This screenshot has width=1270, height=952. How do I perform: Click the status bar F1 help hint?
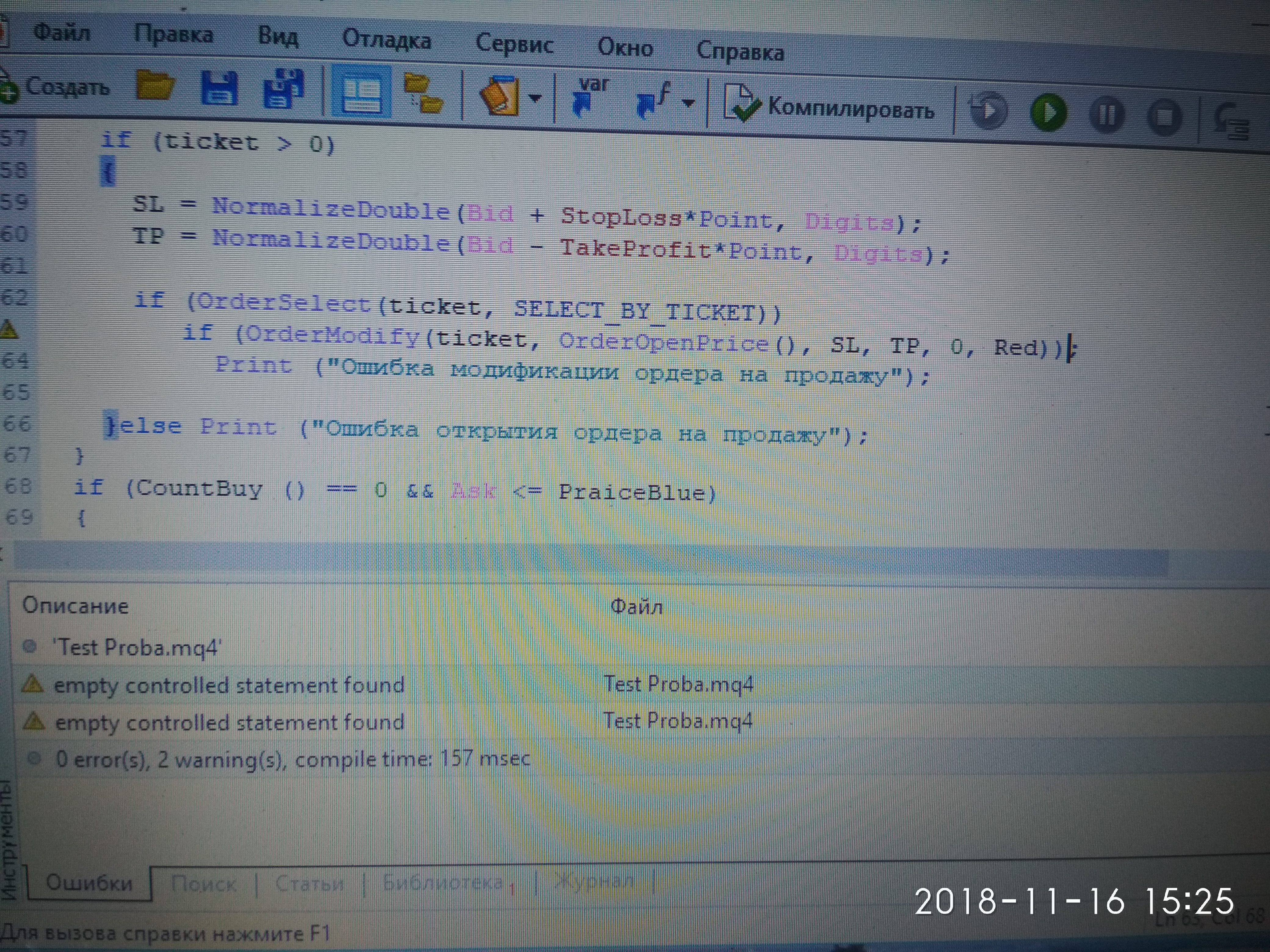tap(165, 934)
